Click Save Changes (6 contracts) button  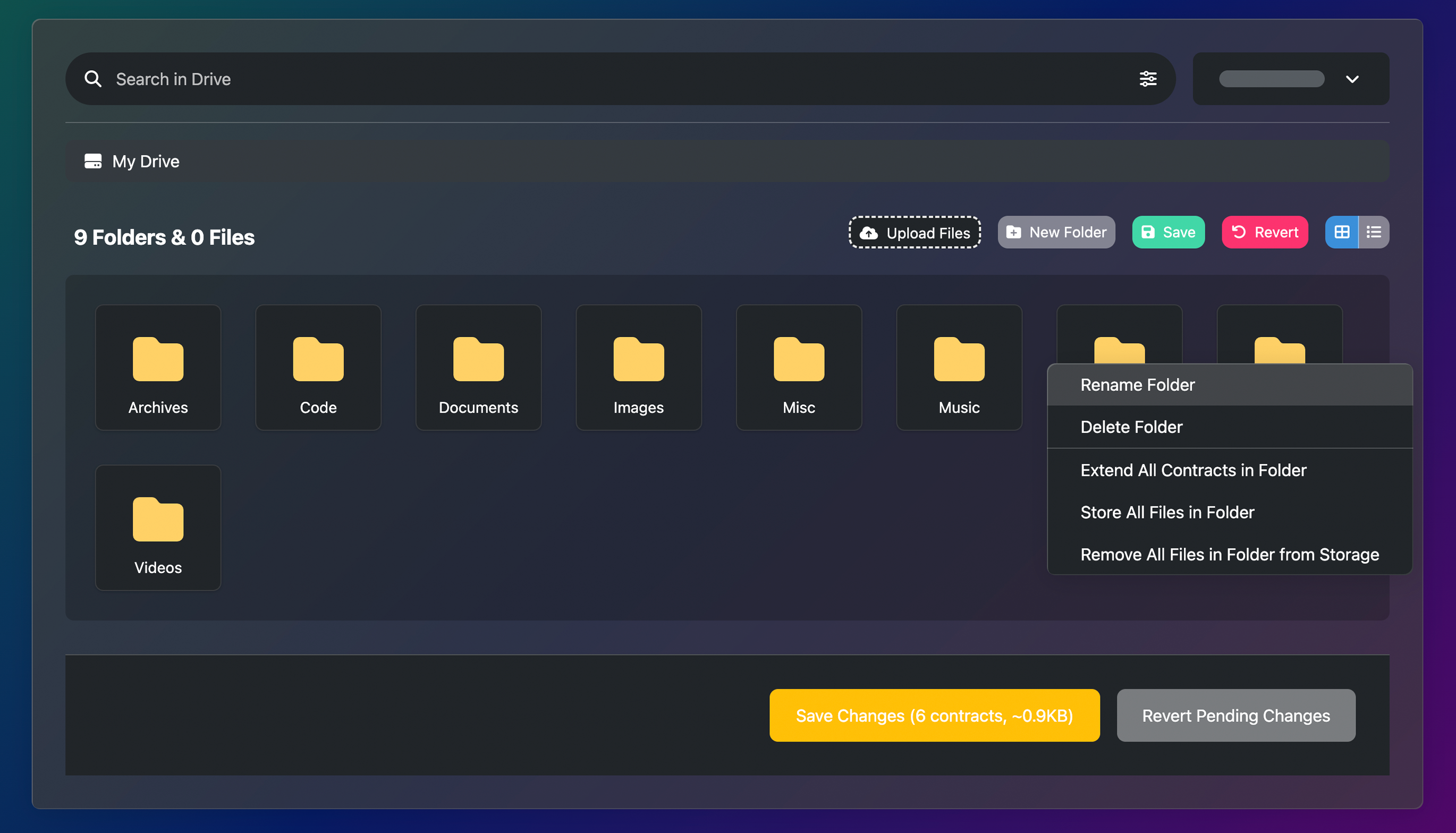[934, 716]
